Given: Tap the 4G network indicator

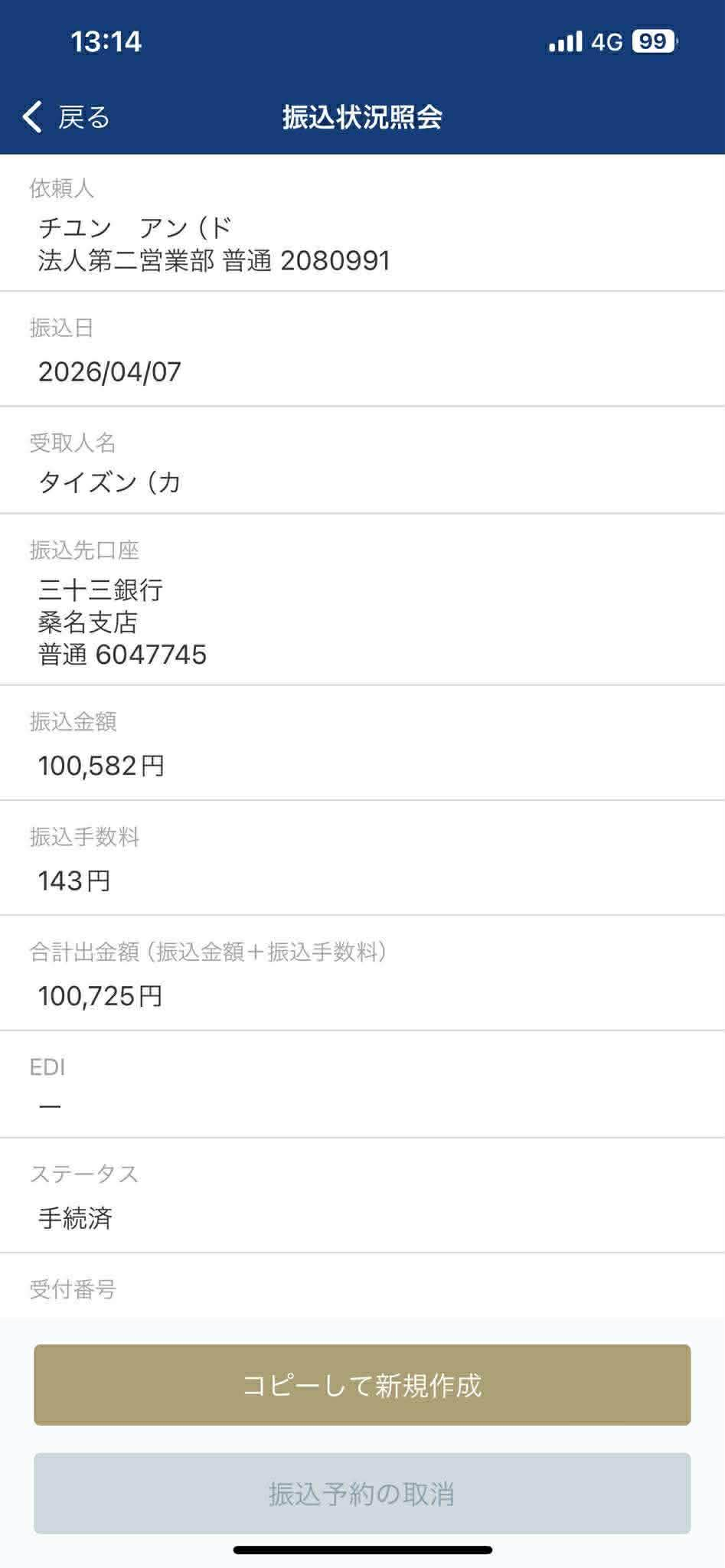Looking at the screenshot, I should (x=607, y=41).
